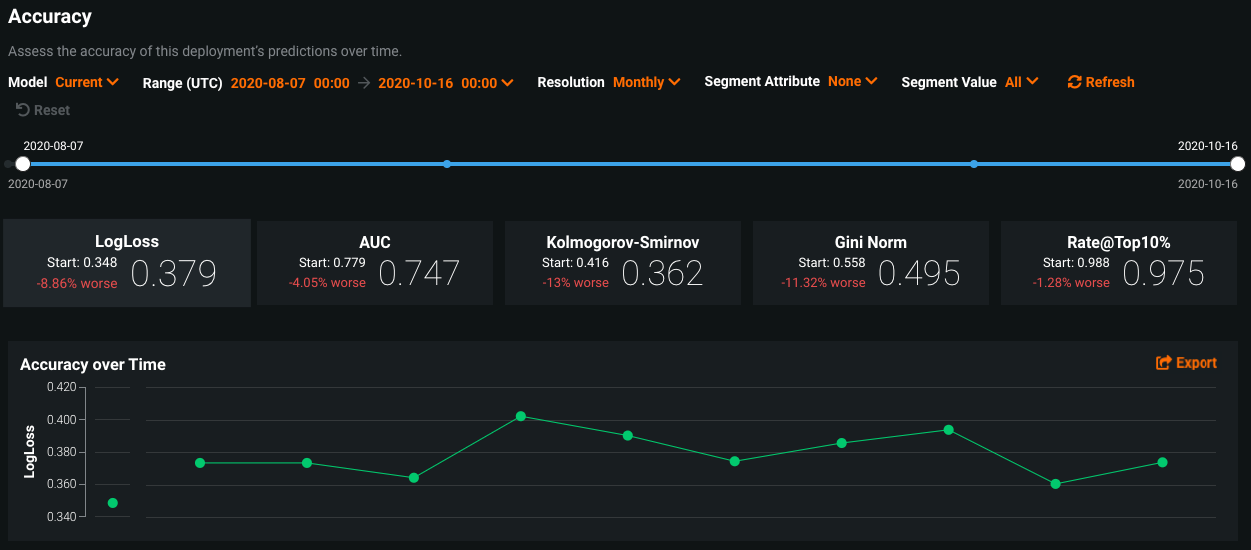Open the Segment Value All dropdown
Viewport: 1251px width, 550px height.
pos(1021,82)
